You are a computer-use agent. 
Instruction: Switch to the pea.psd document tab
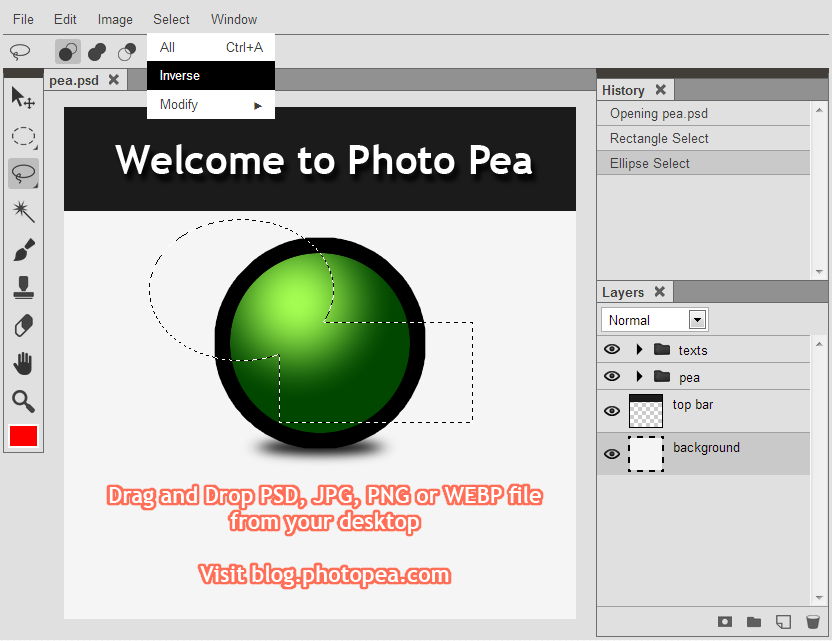pyautogui.click(x=74, y=80)
